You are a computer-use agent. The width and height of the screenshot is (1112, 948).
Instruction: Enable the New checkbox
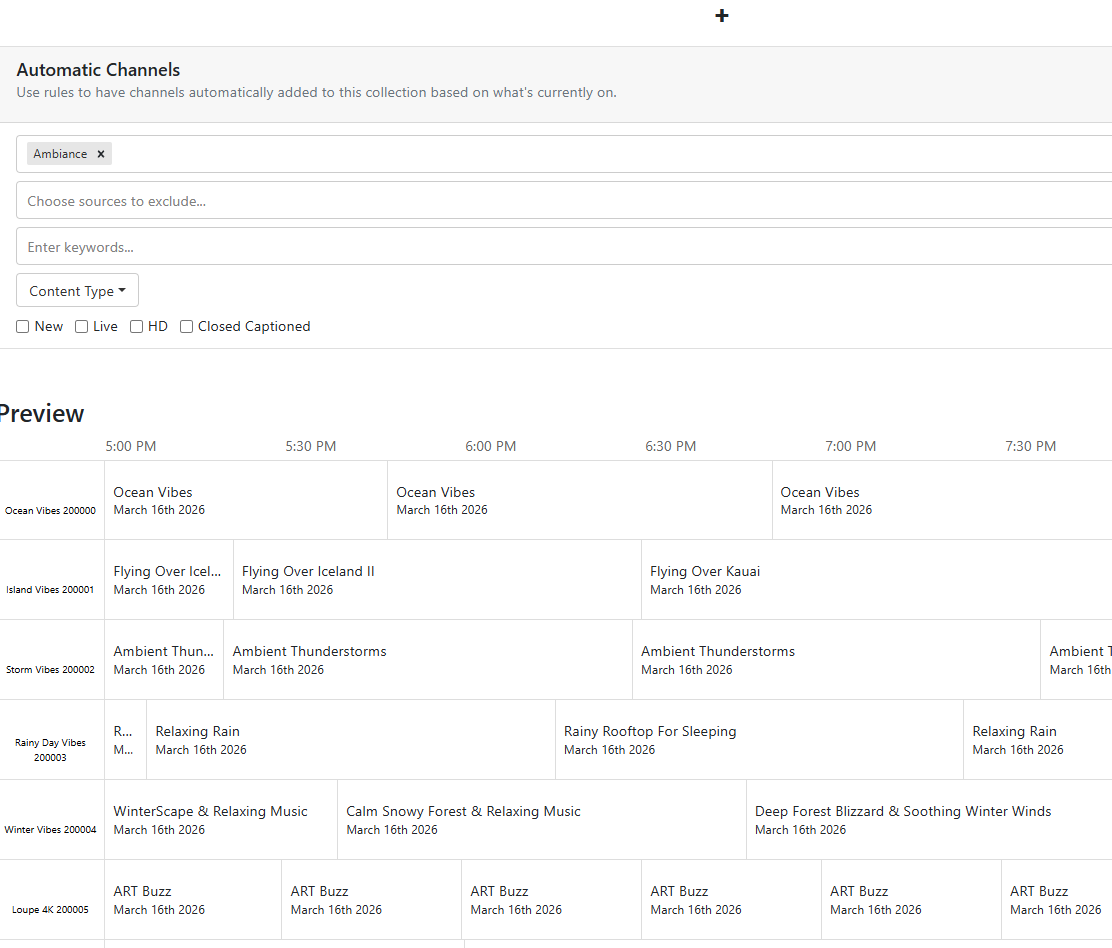[23, 327]
